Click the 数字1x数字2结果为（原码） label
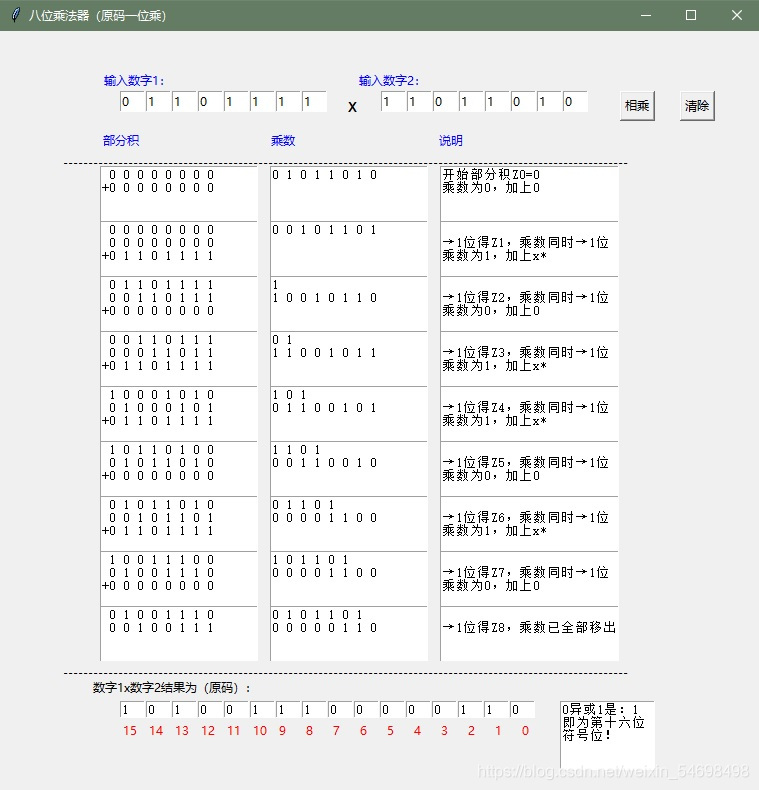The width and height of the screenshot is (759, 790). [172, 688]
